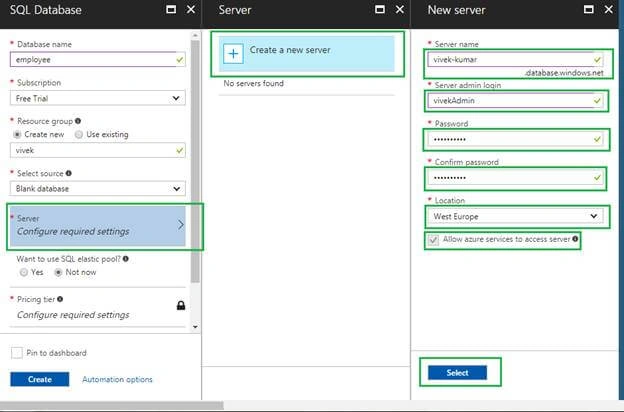The height and width of the screenshot is (412, 624).
Task: Close the Server blade
Action: click(x=400, y=10)
